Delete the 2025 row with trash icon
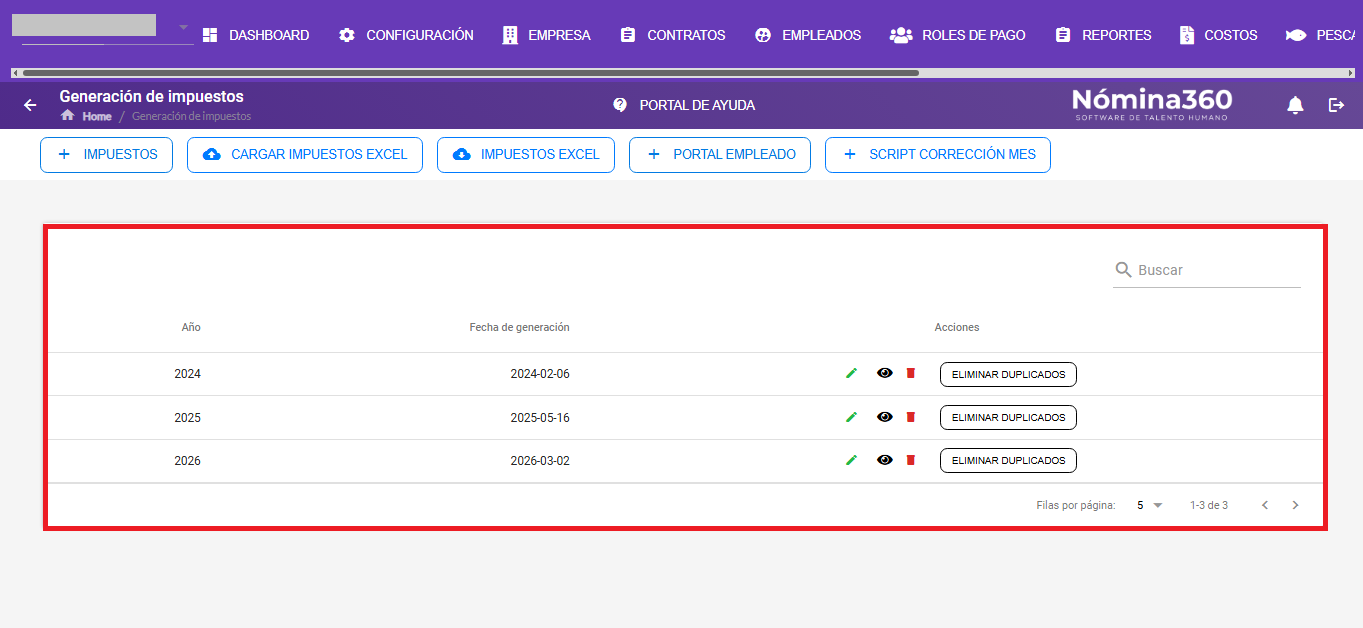Image resolution: width=1363 pixels, height=628 pixels. tap(910, 417)
